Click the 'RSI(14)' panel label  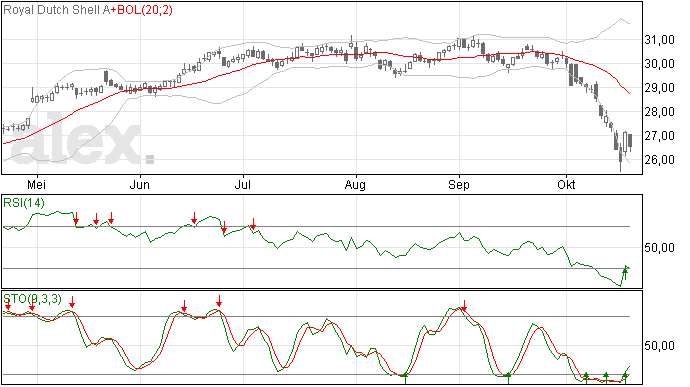pos(24,203)
